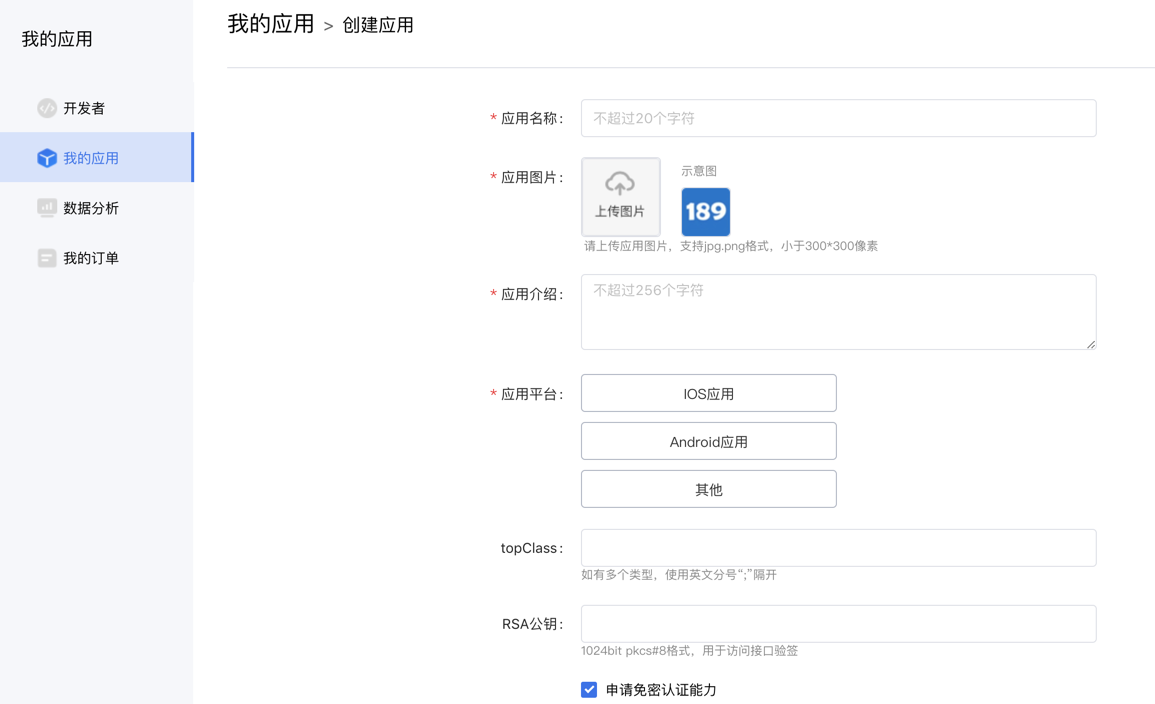Click inside the 应用介绍 text area

838,312
